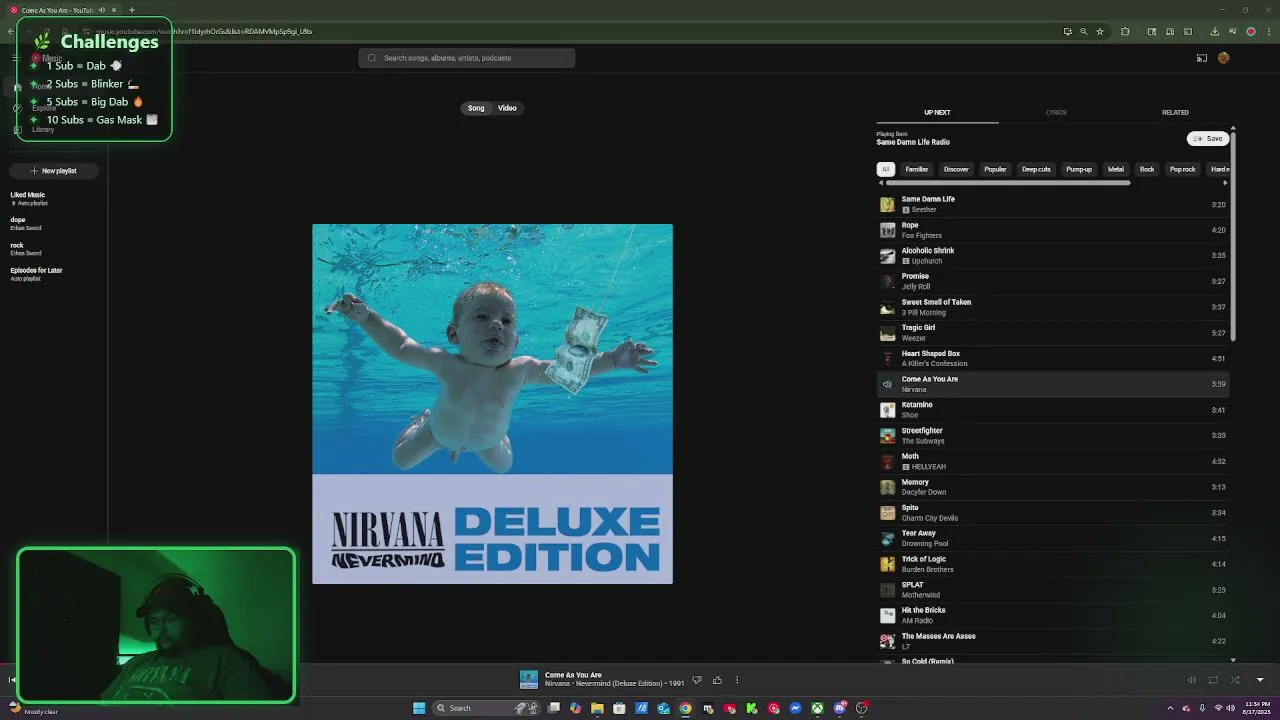
Task: Dislike the song Come As You Are
Action: 697,680
